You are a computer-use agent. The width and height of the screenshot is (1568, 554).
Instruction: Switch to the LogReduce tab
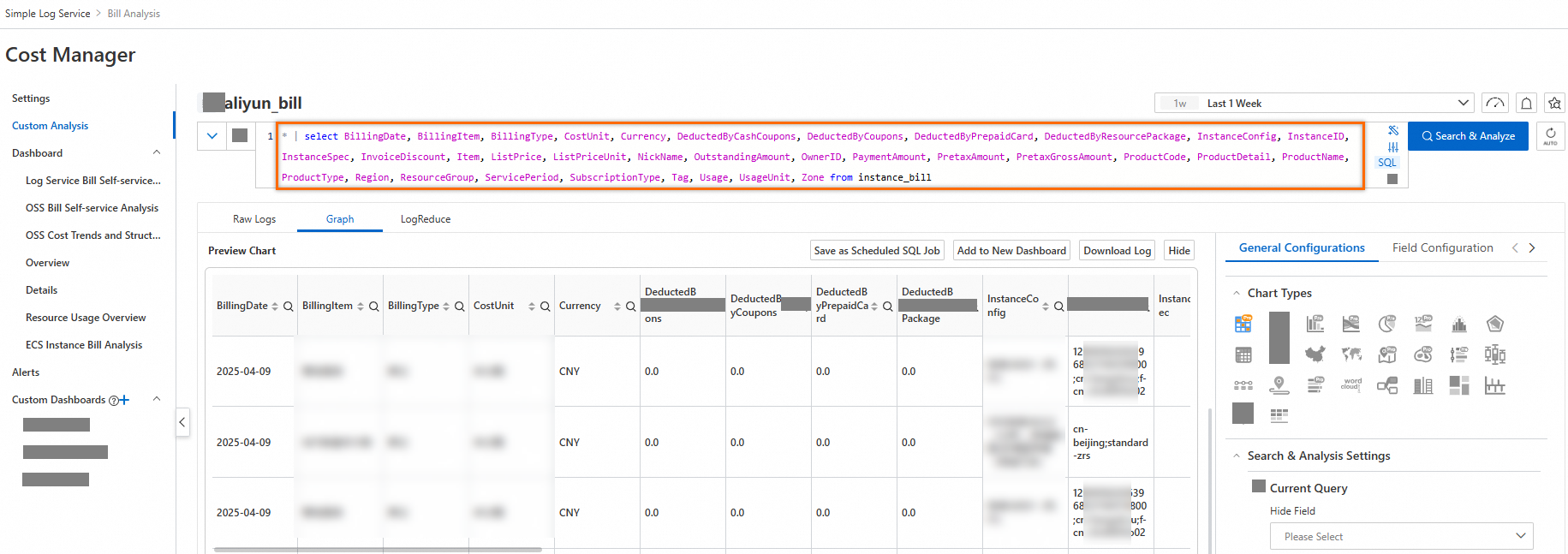coord(426,219)
